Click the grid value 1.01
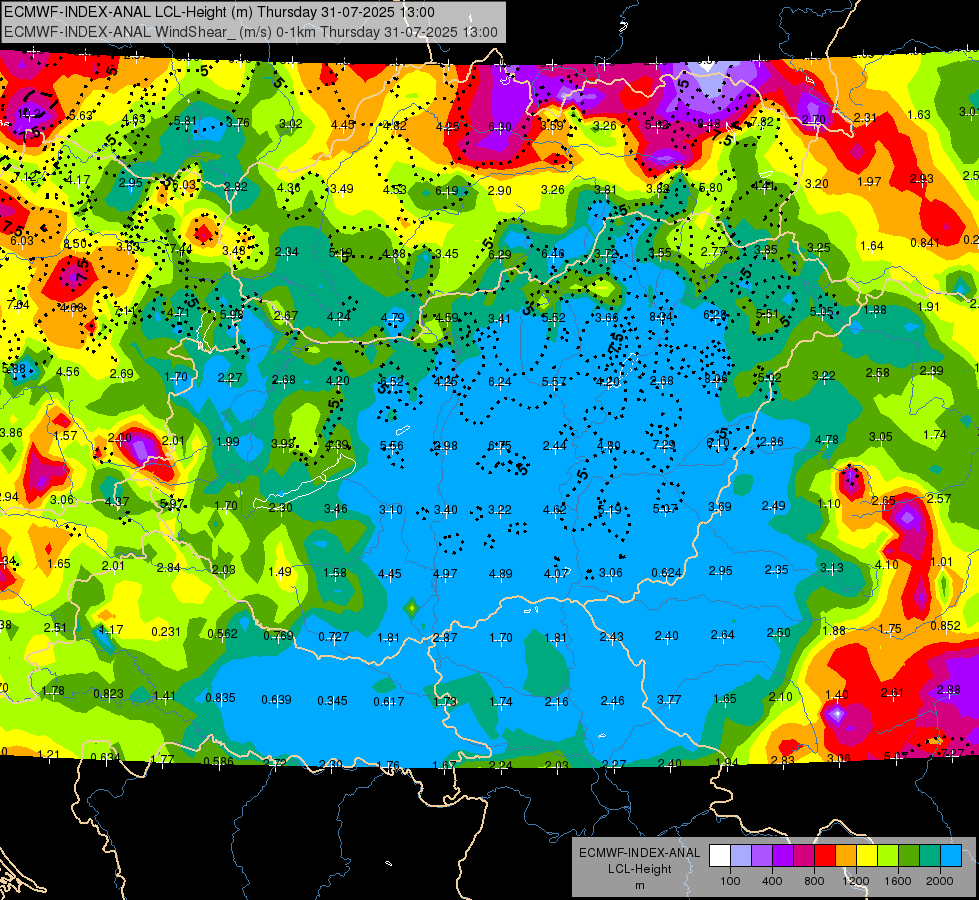 coord(942,561)
